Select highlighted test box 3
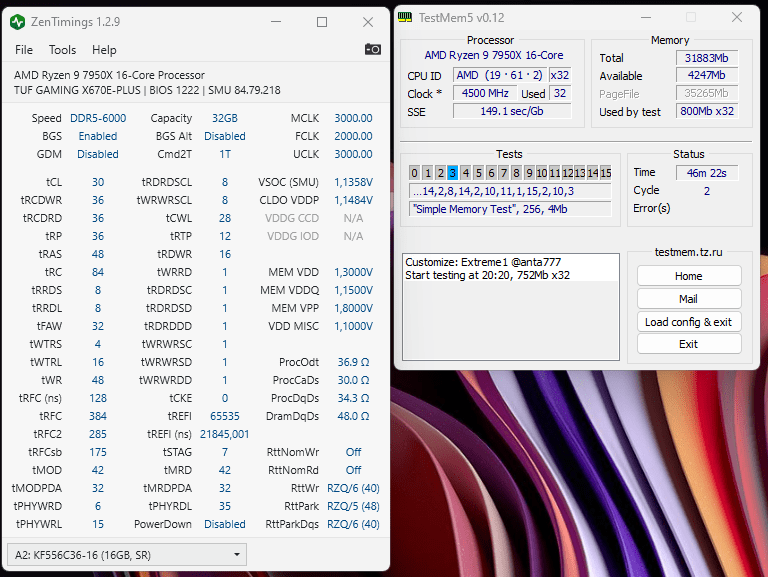 coord(453,173)
